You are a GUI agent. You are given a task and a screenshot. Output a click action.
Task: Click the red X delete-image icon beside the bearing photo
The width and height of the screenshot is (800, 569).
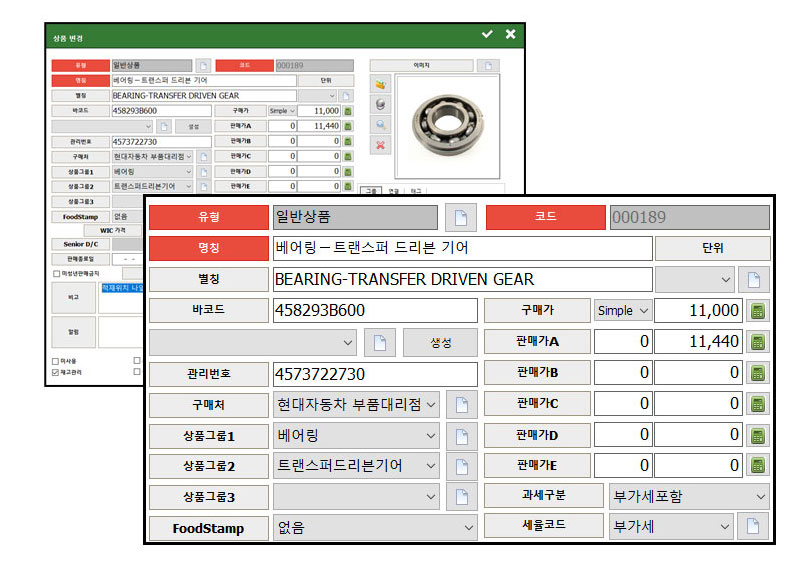380,145
